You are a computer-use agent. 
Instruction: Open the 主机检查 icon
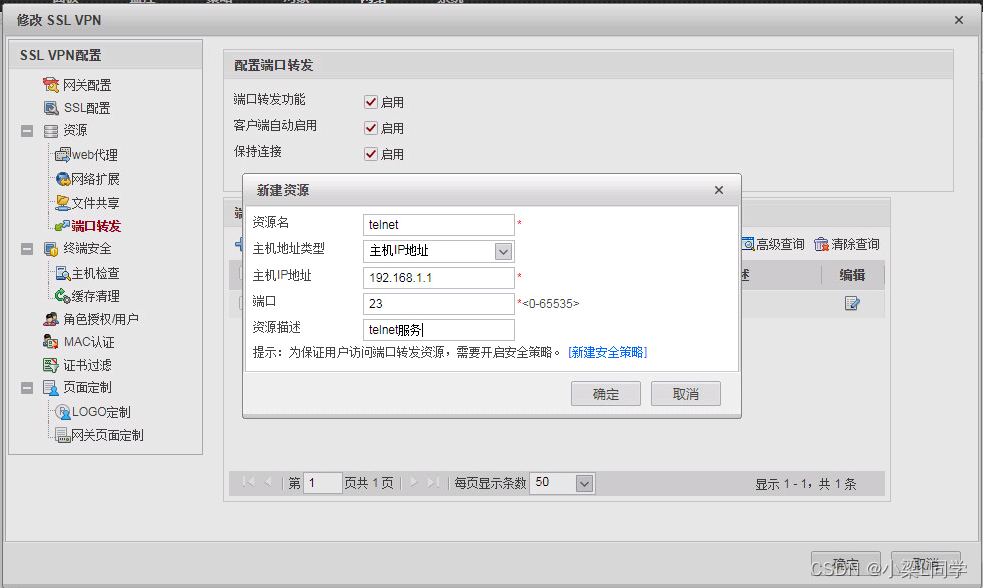[63, 273]
